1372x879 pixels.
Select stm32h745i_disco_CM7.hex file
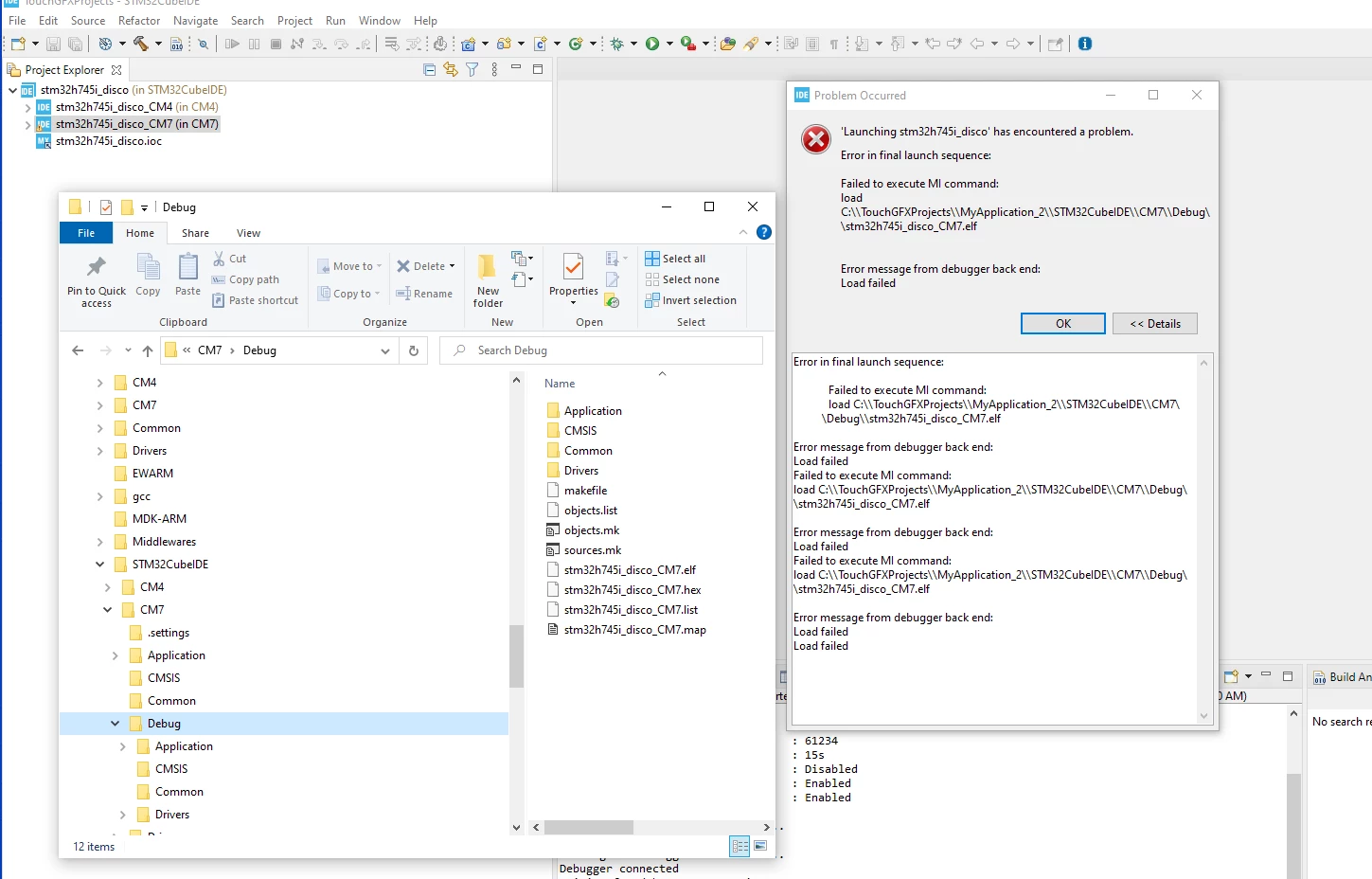[x=633, y=590]
